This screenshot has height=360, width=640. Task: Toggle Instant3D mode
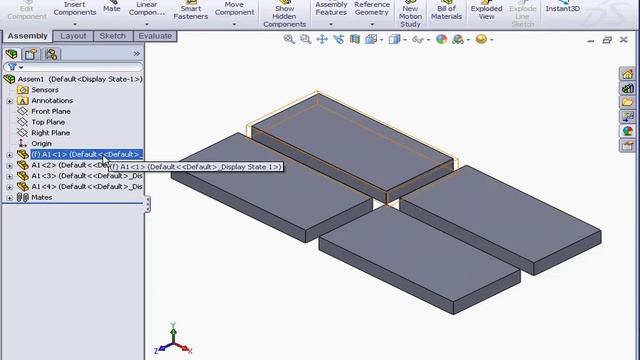562,7
